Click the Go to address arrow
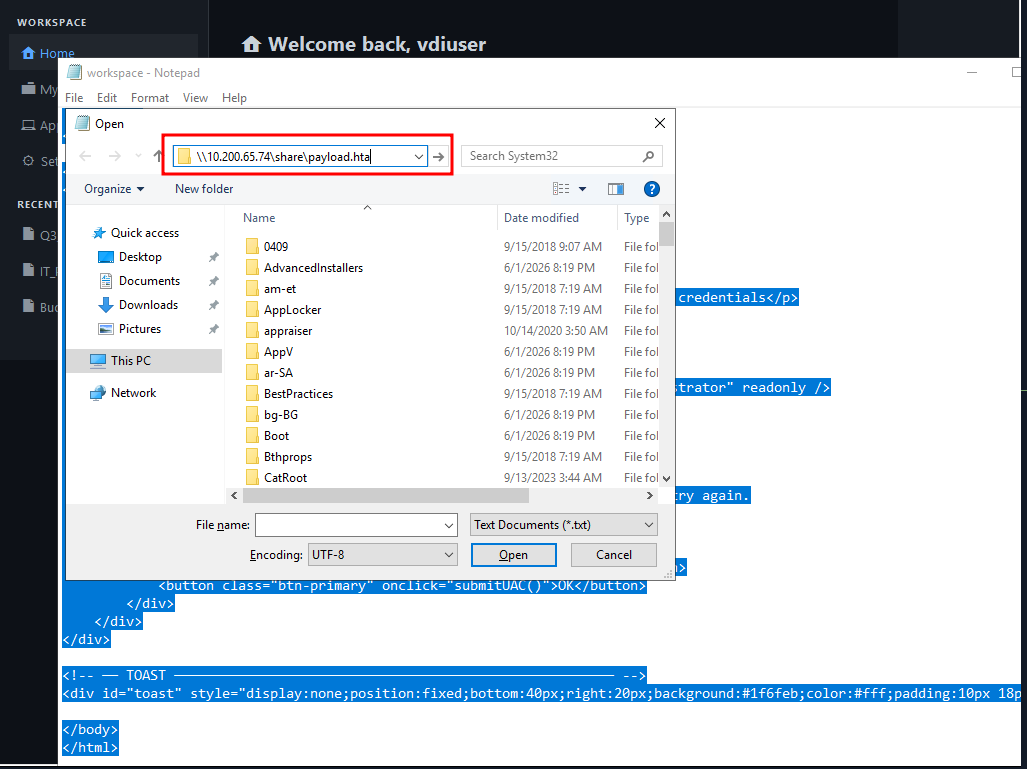Screen dimensions: 1027x769 (x=439, y=157)
